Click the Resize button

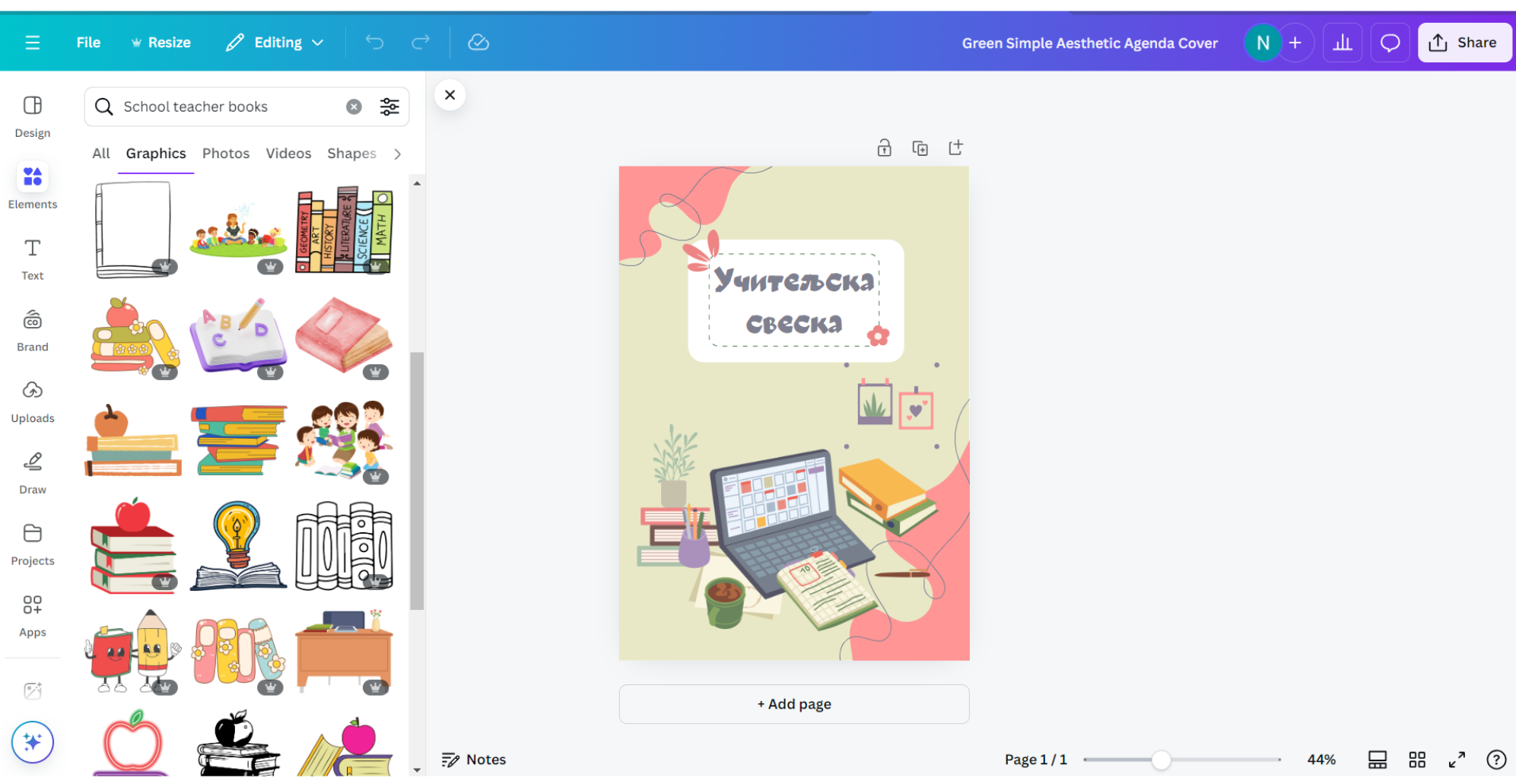tap(161, 43)
